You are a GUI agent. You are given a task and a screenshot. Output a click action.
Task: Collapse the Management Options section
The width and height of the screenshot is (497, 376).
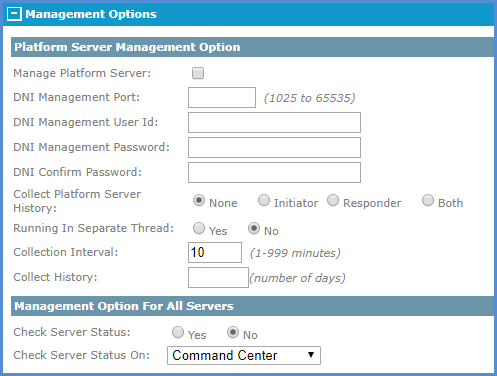(14, 14)
